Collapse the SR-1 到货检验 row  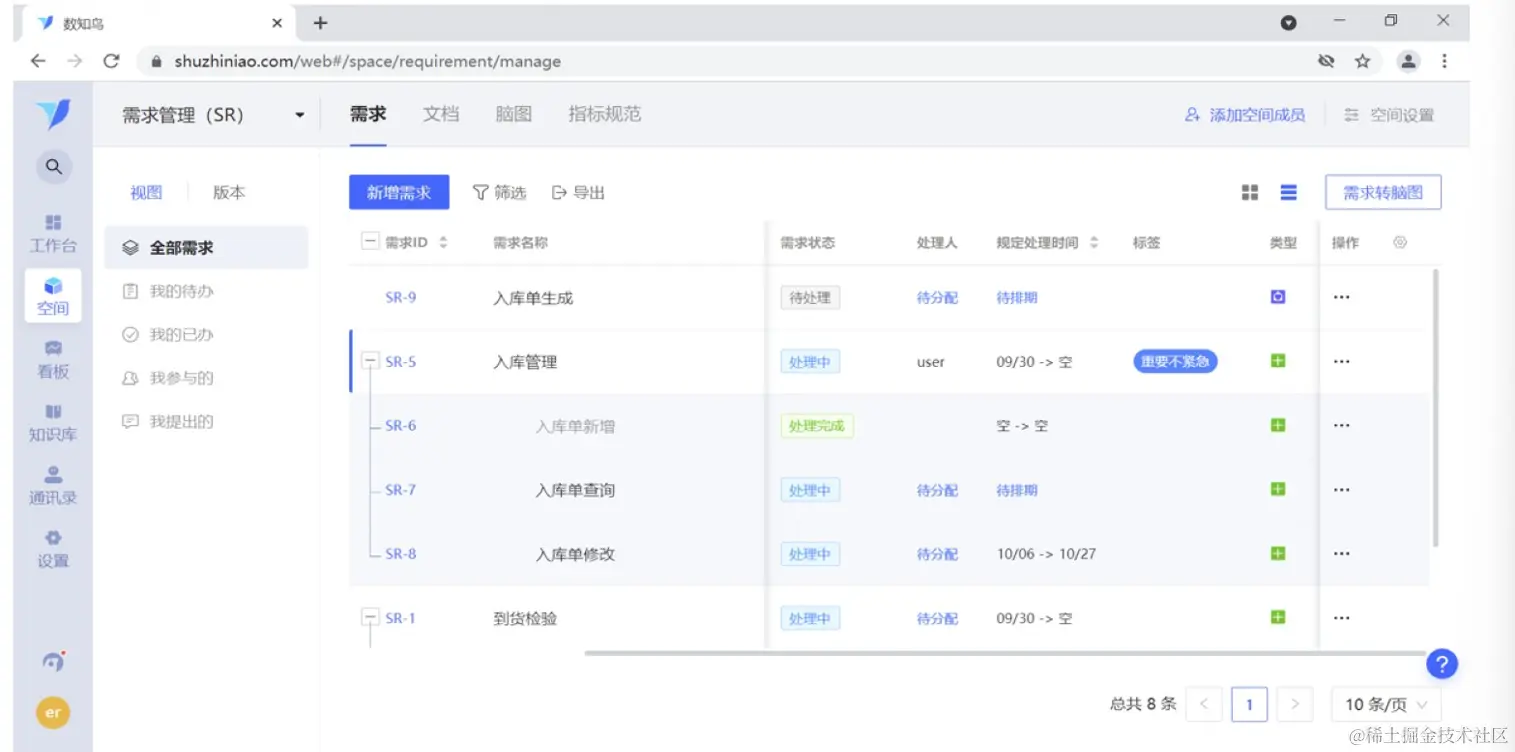pos(370,618)
